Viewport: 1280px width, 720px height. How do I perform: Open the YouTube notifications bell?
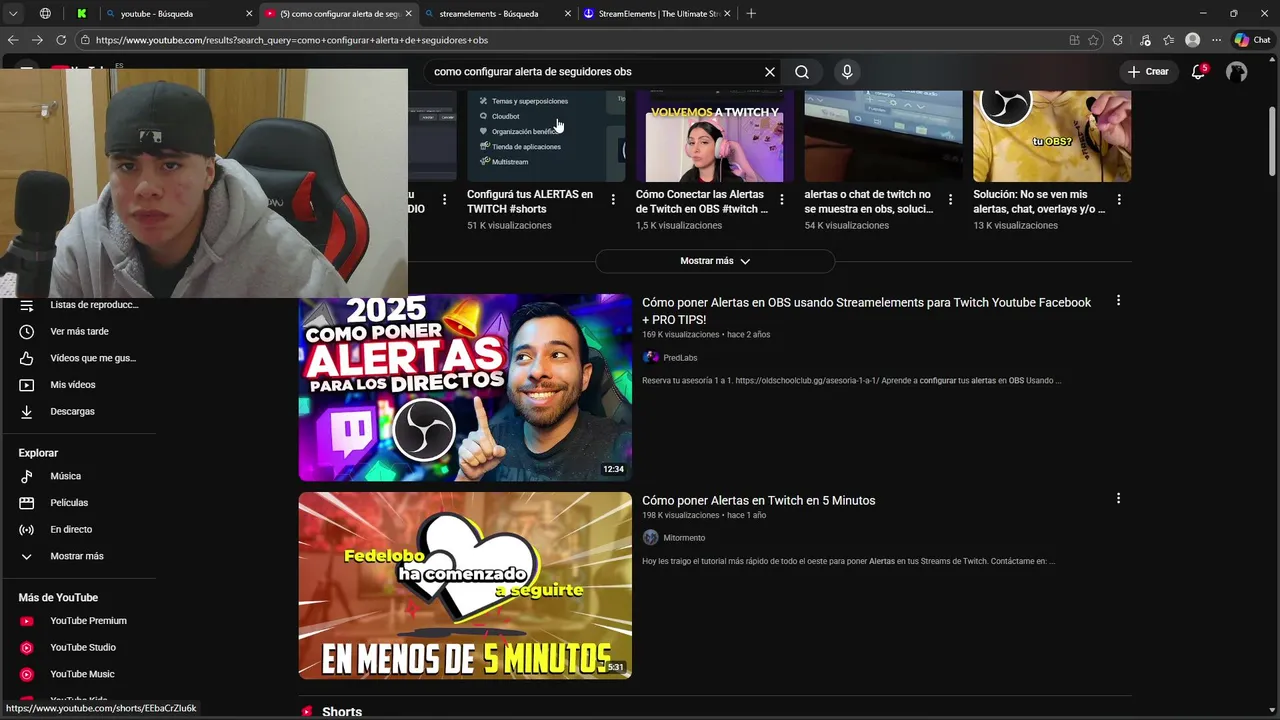[x=1199, y=72]
